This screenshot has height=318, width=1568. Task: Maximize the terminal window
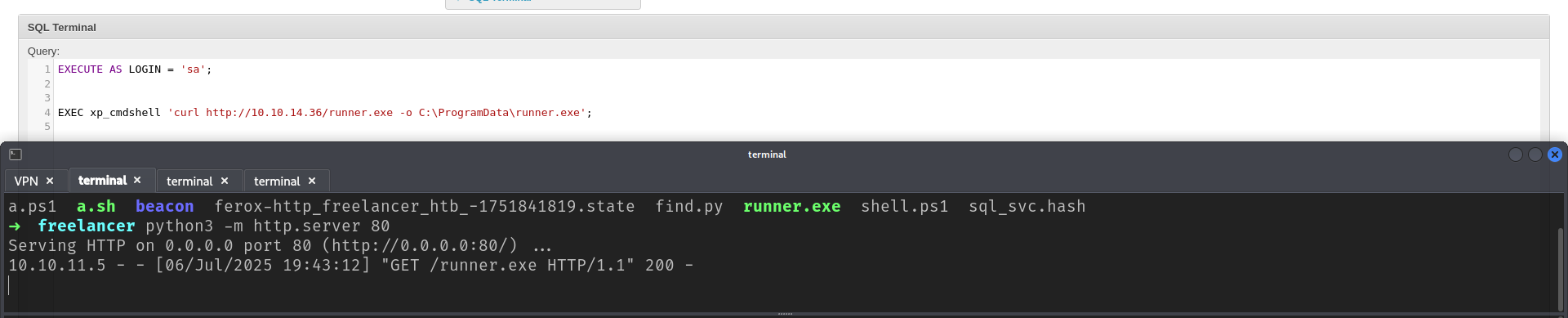[x=1535, y=155]
